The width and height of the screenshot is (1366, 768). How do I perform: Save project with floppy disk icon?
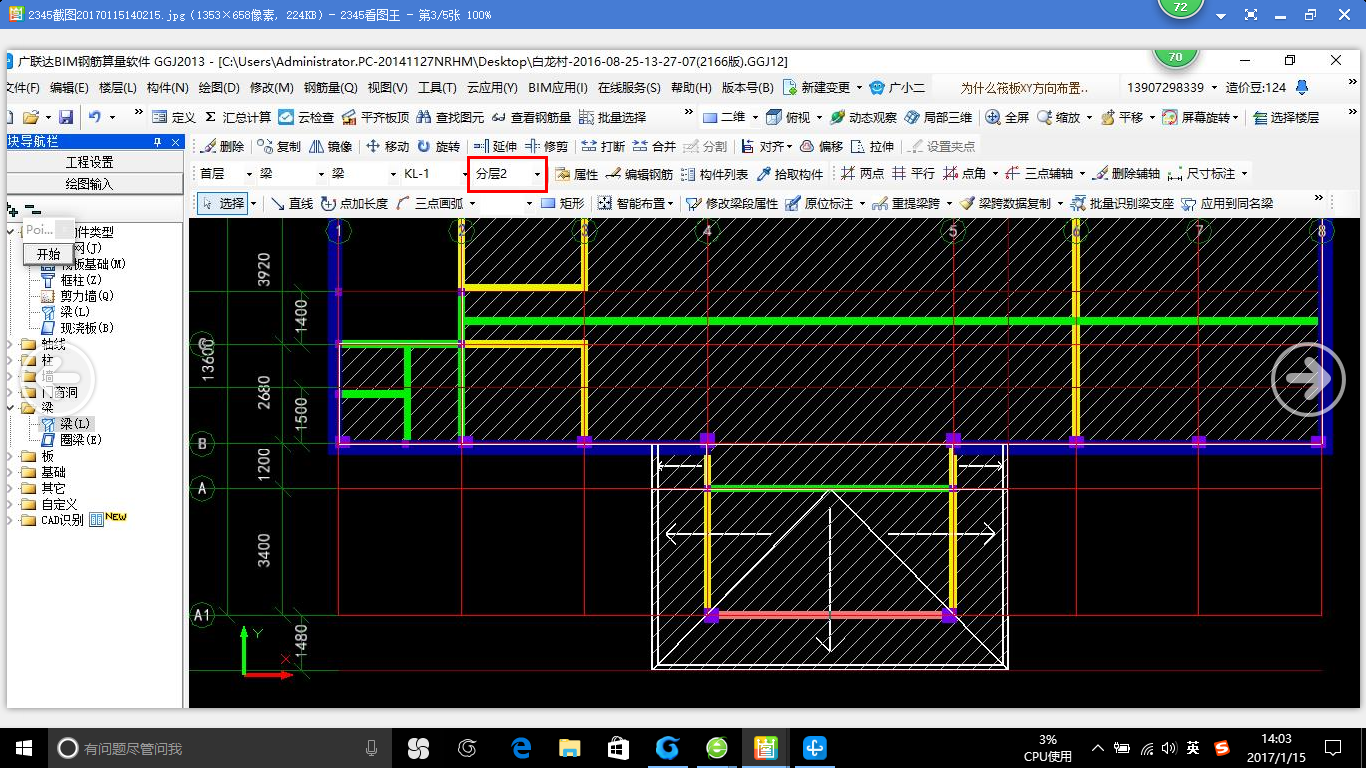66,117
